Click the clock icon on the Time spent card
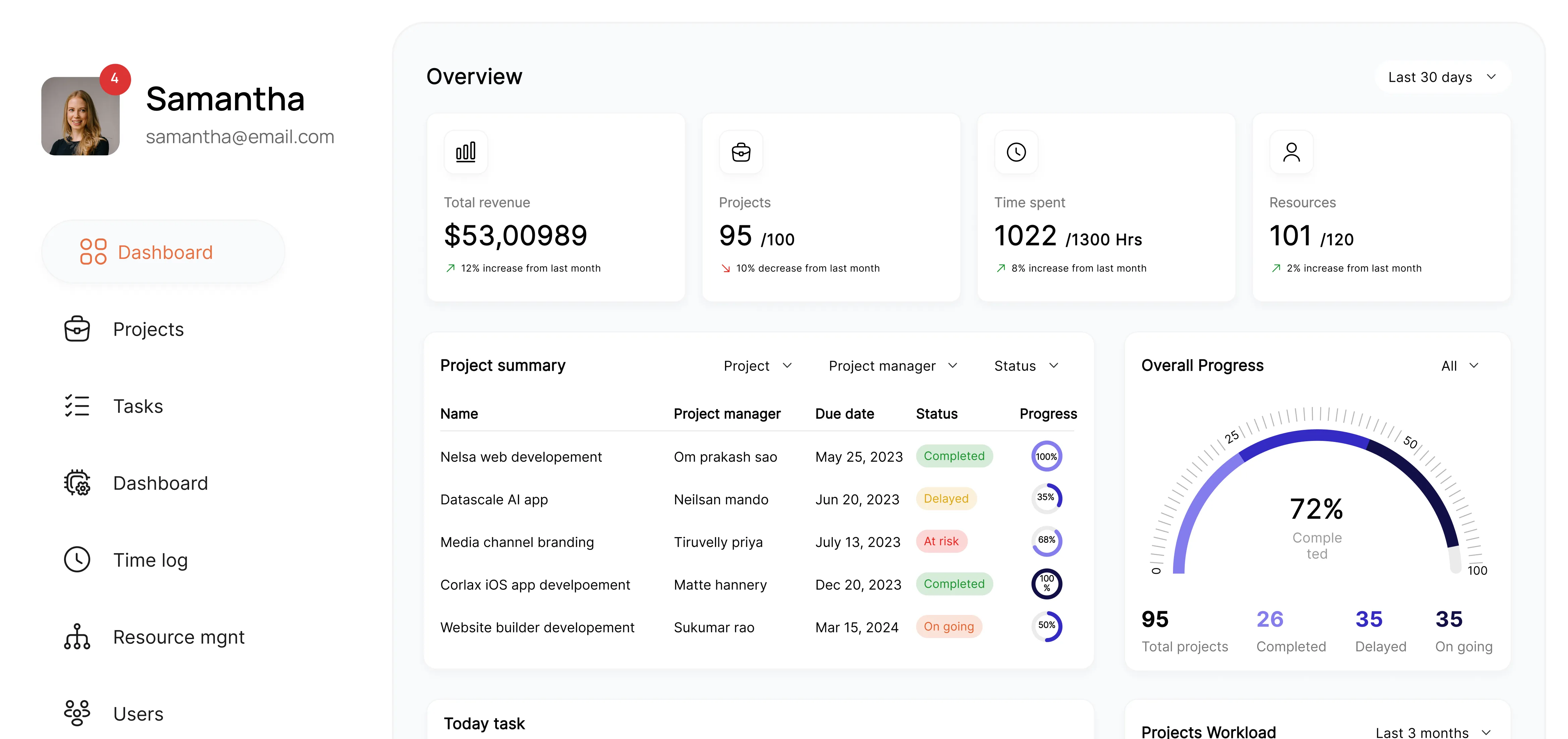 point(1016,152)
